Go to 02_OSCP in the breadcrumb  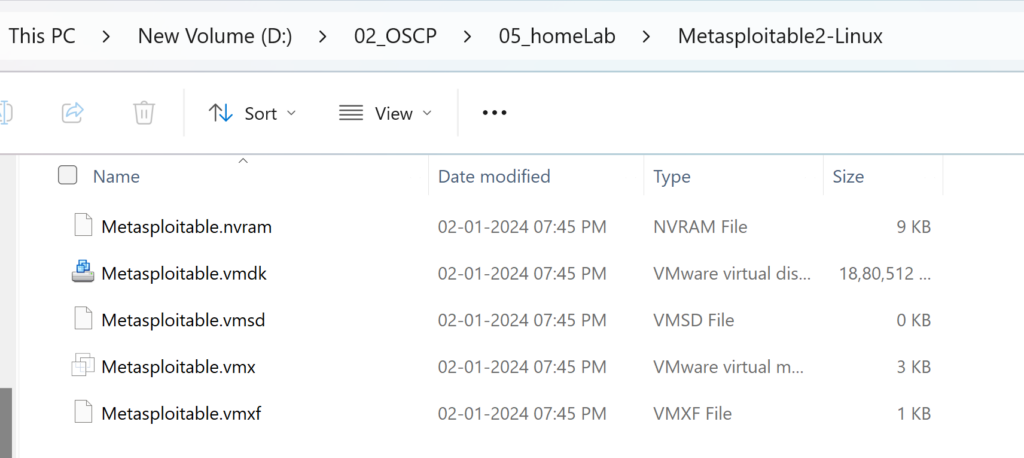(395, 36)
